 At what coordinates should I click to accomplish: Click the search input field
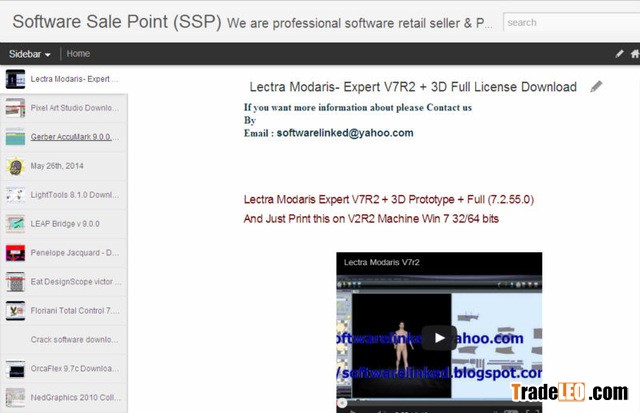(571, 22)
